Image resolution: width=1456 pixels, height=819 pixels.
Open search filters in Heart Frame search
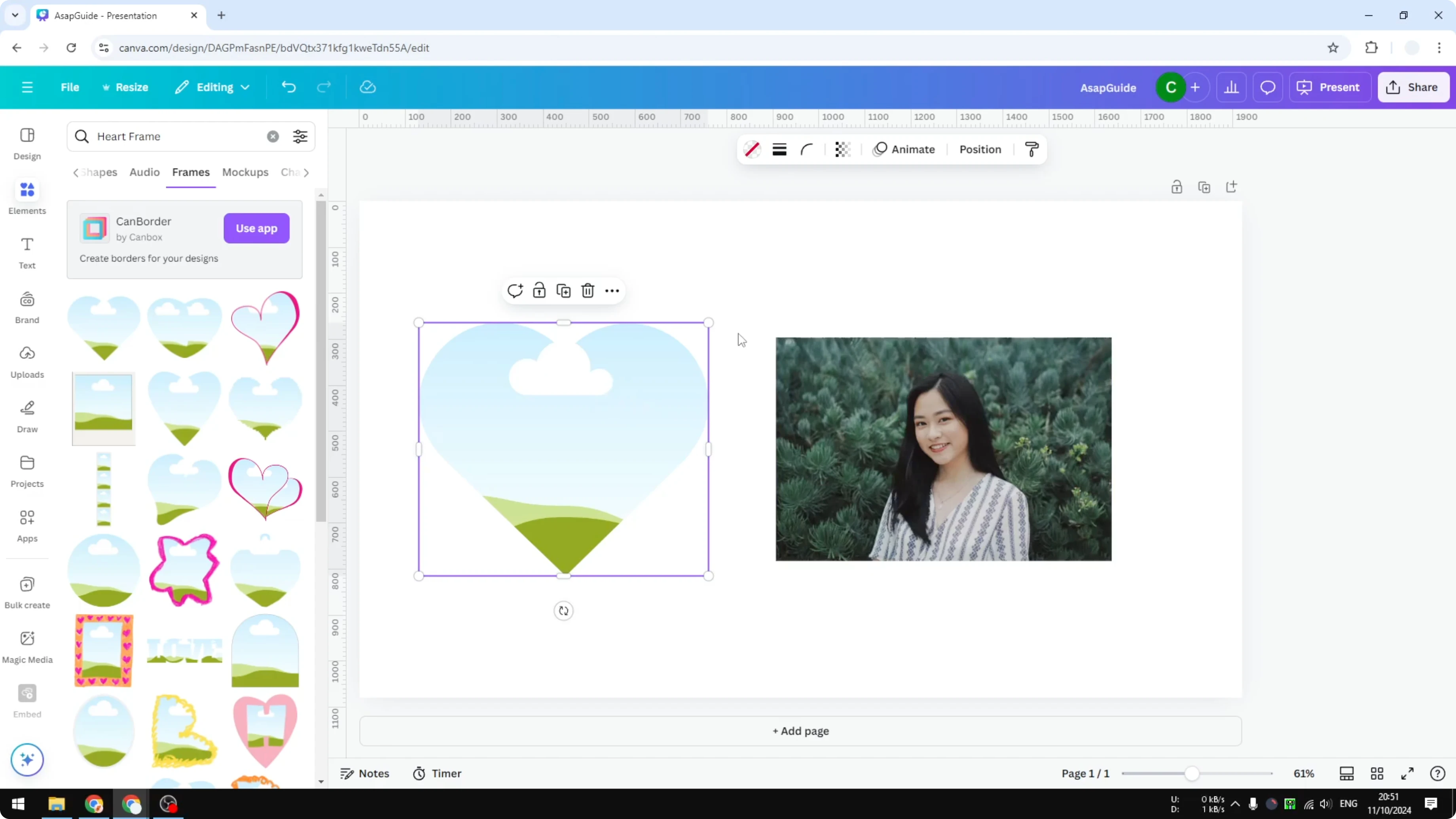pos(300,136)
